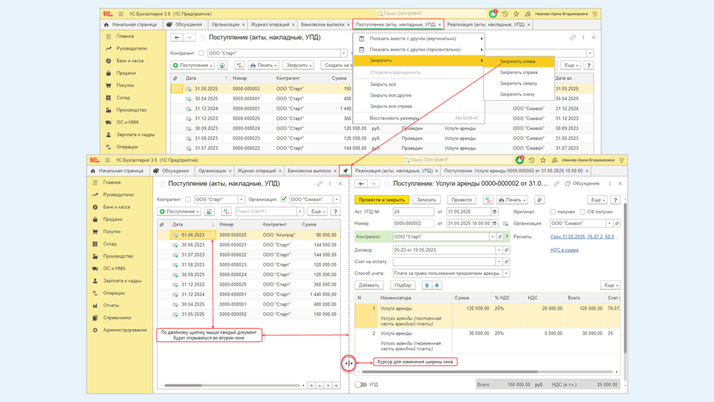This screenshot has height=402, width=714.
Task: Open 'Еще' dropdown above the items table
Action: [610, 285]
